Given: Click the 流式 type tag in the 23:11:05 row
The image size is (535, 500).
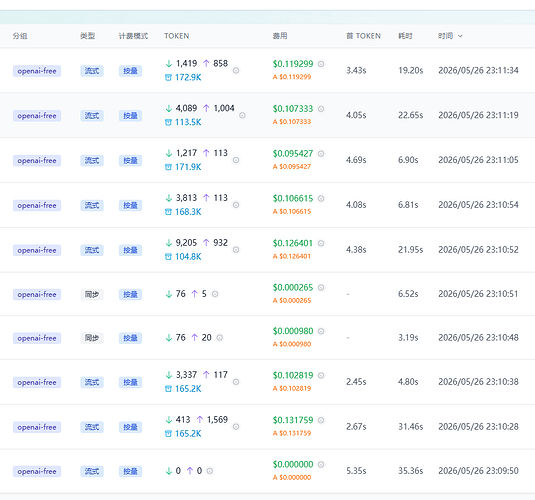Looking at the screenshot, I should (92, 160).
